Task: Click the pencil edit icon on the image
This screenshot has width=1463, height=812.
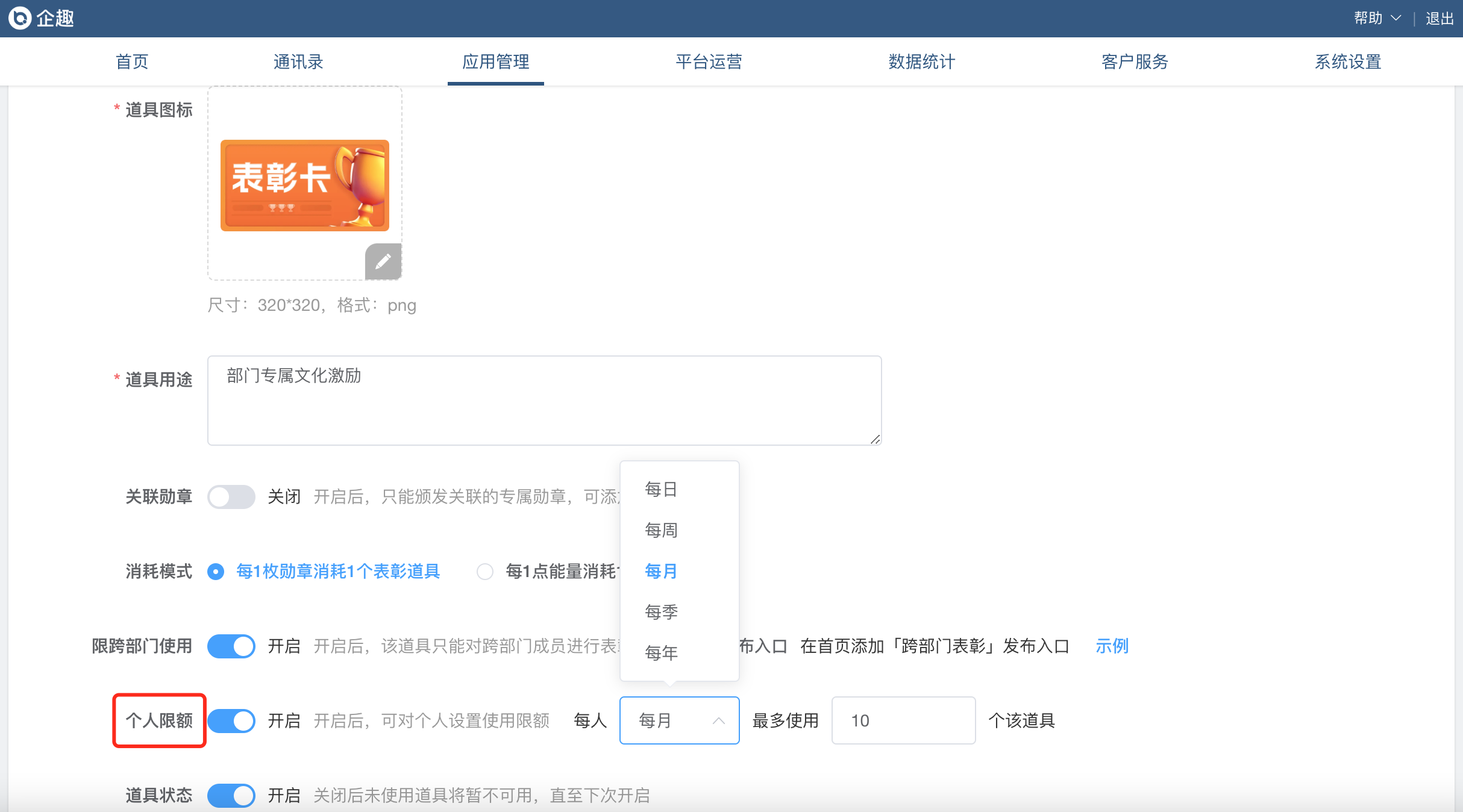Action: click(383, 261)
